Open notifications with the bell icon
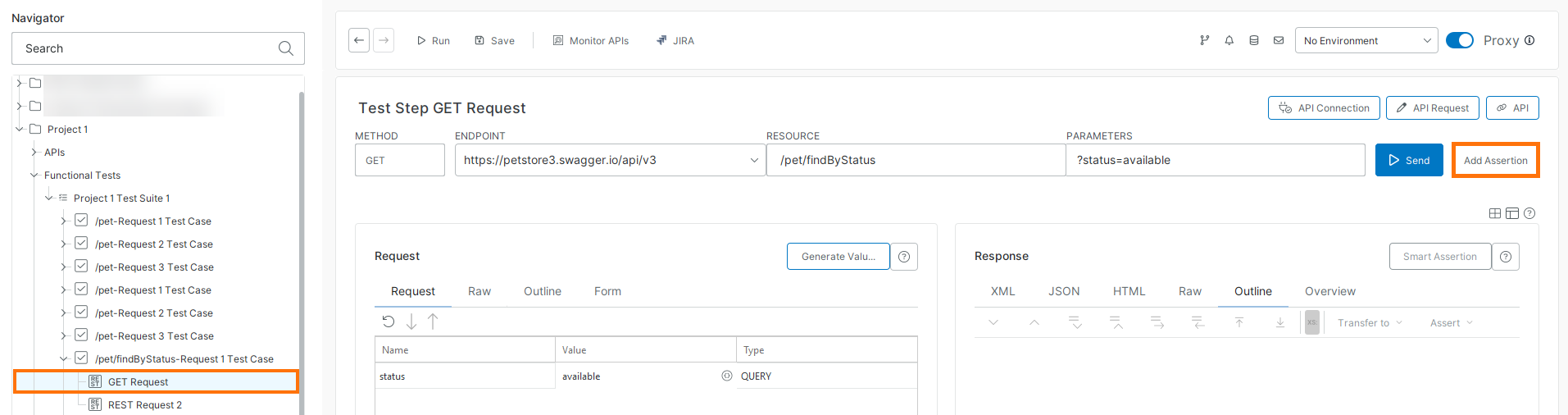 click(x=1229, y=40)
